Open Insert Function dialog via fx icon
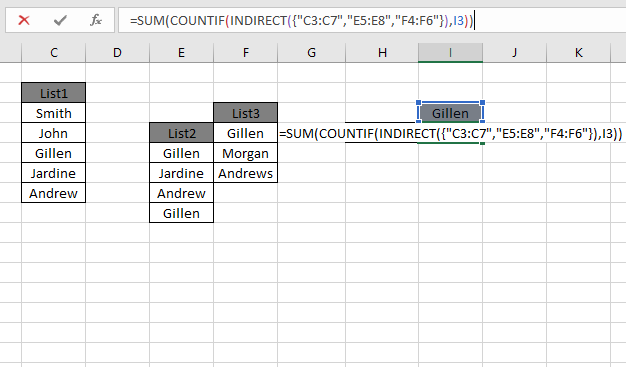 tap(96, 20)
